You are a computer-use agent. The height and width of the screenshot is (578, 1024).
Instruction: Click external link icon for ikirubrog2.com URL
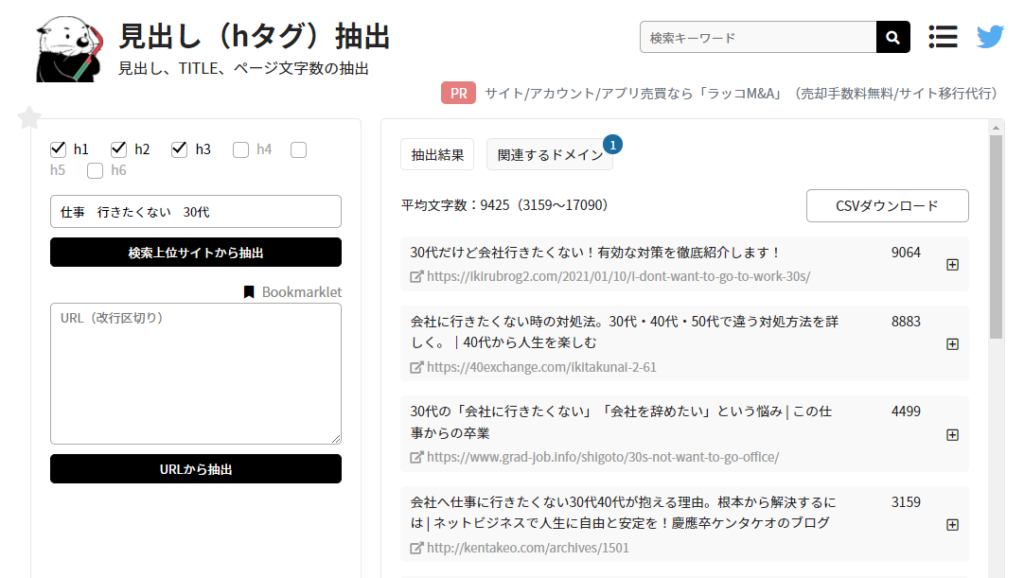coord(416,277)
